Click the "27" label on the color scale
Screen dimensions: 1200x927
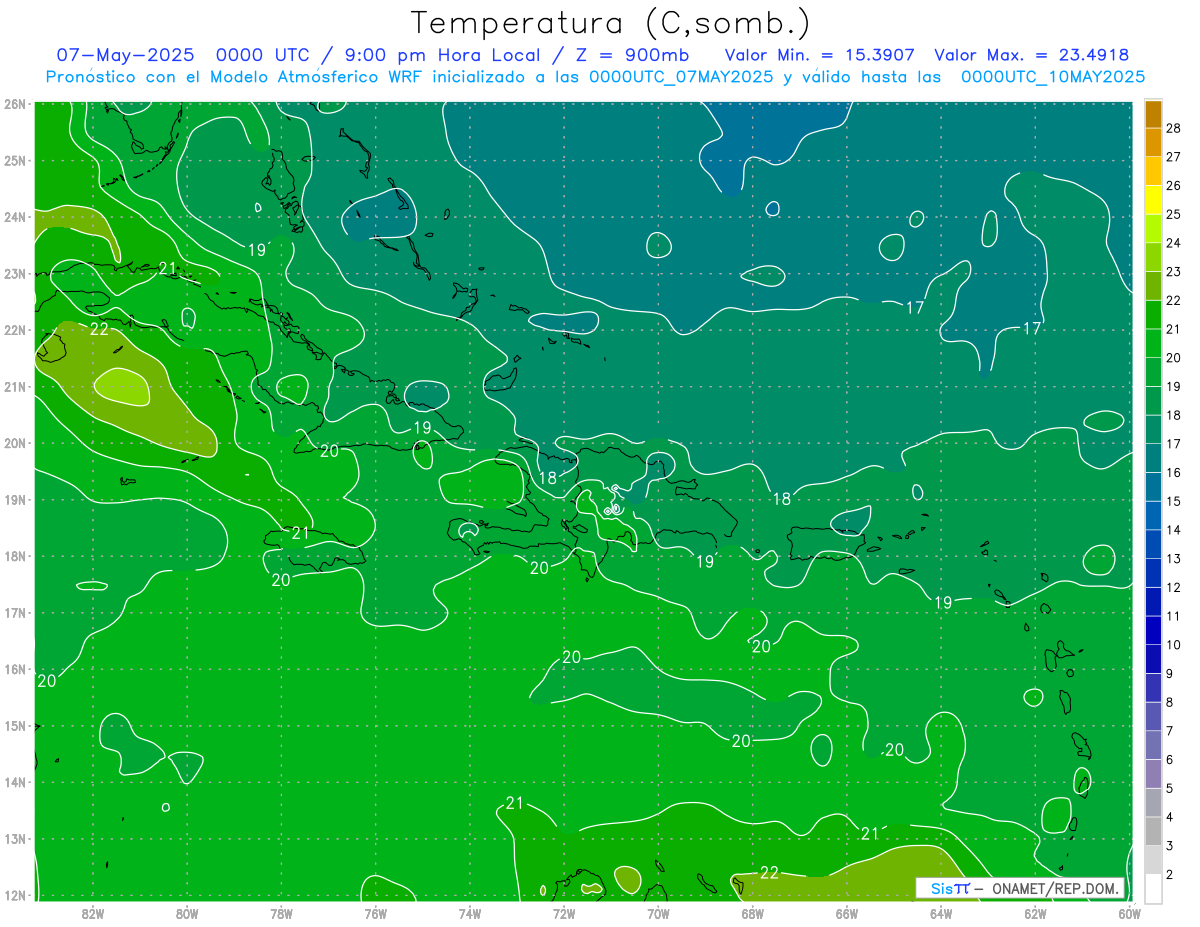[1174, 157]
